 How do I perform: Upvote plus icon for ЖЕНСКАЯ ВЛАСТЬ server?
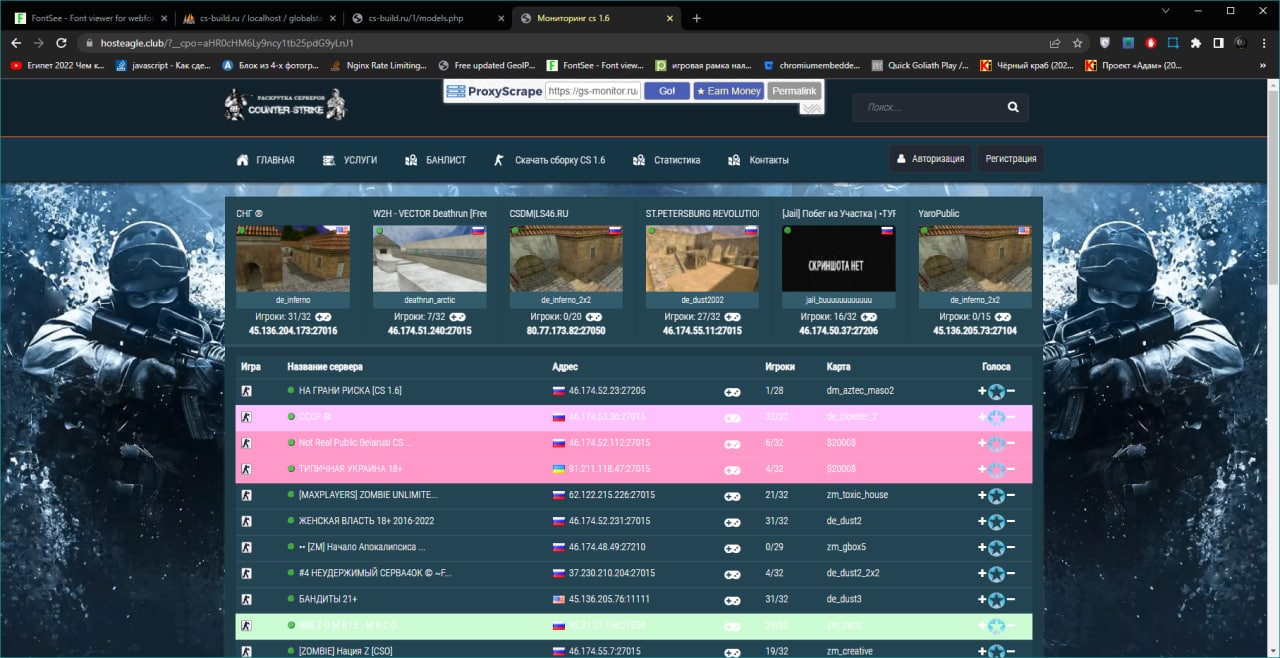[982, 522]
